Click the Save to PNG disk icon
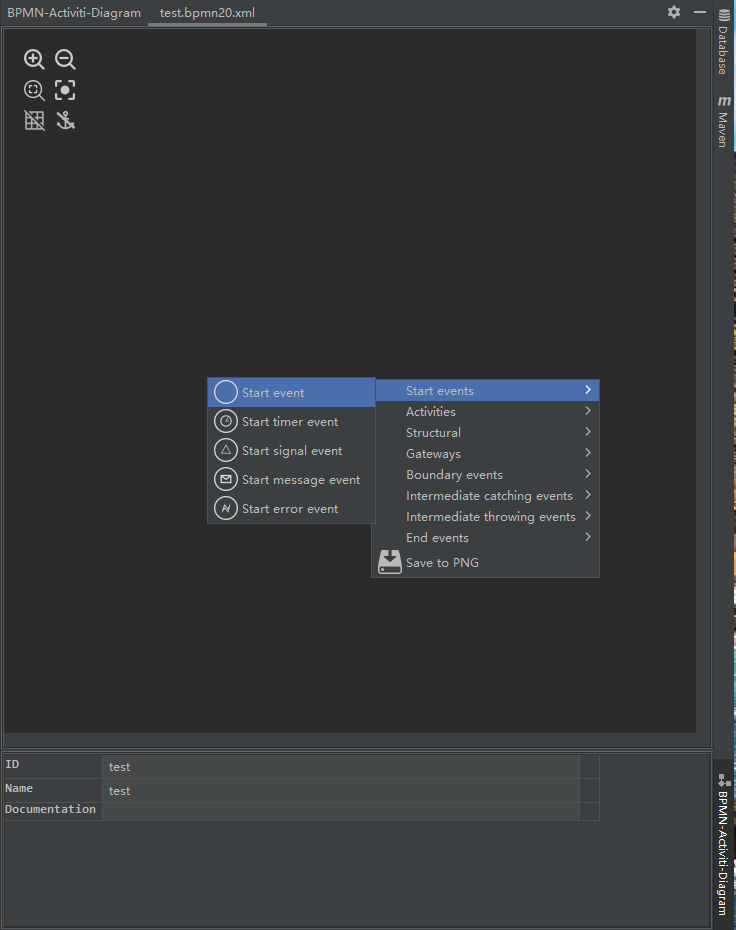Viewport: 736px width, 930px height. pyautogui.click(x=390, y=562)
